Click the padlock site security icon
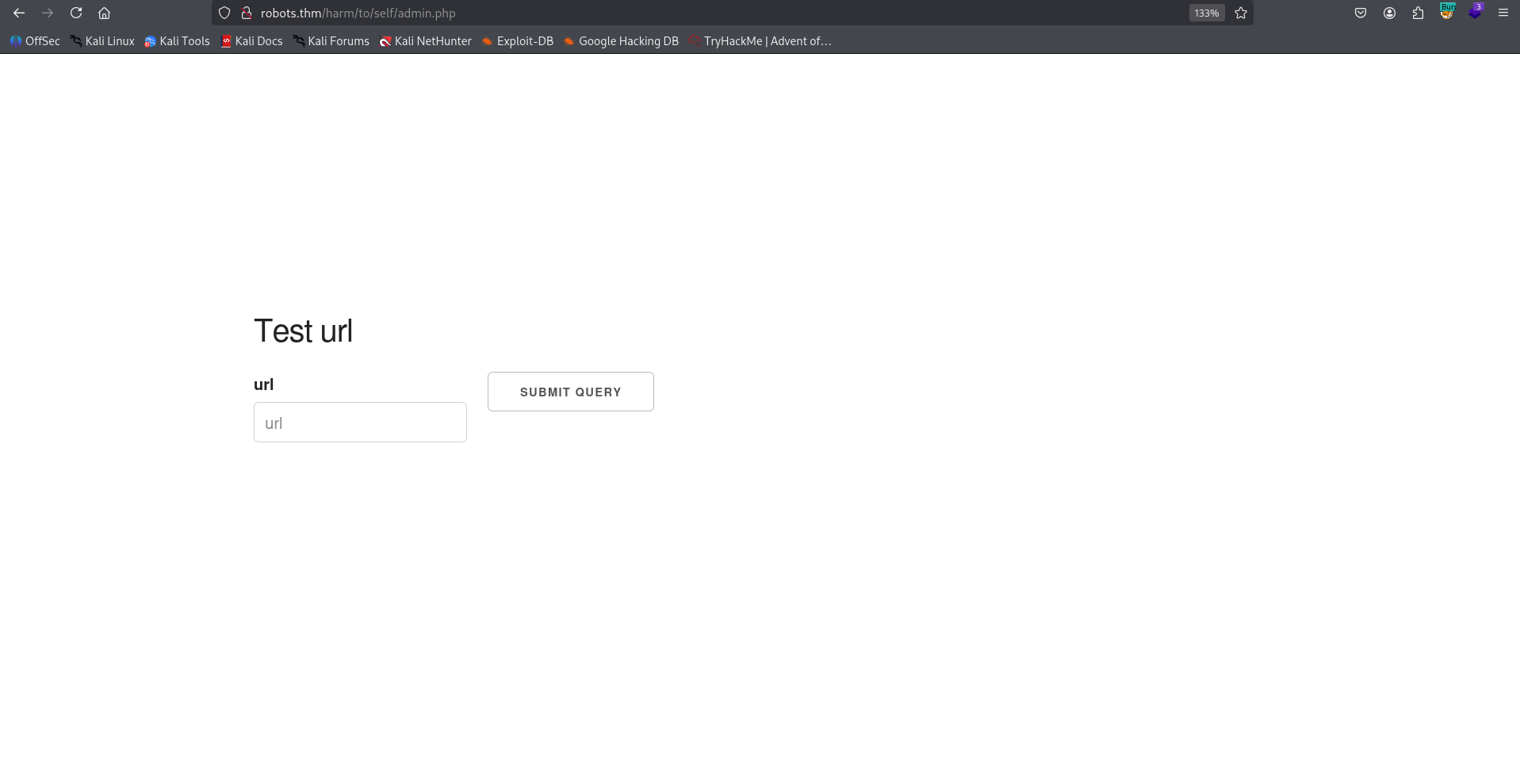This screenshot has width=1520, height=784. pos(247,13)
